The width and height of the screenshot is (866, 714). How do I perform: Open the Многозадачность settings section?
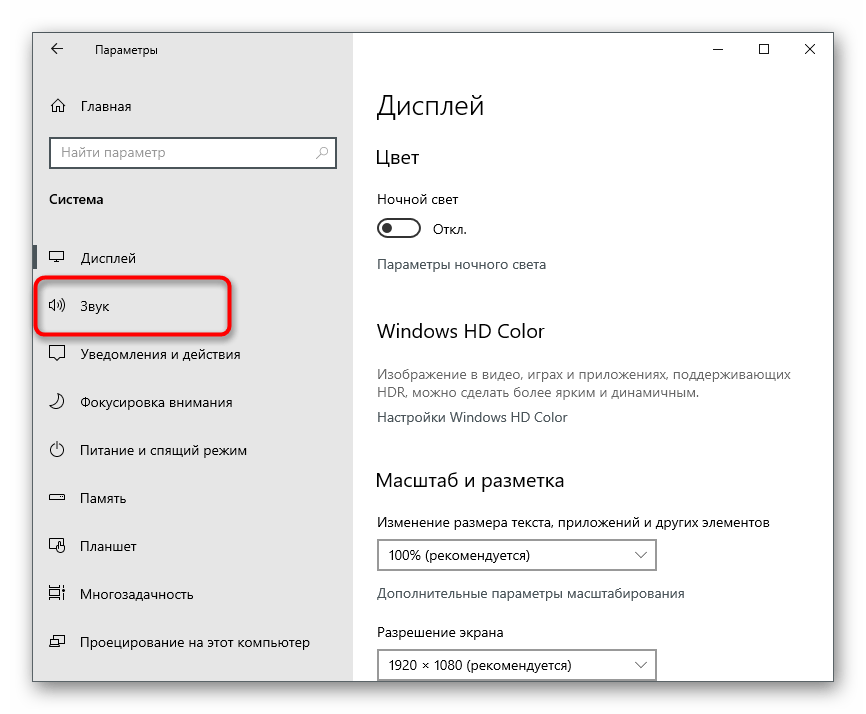point(136,594)
